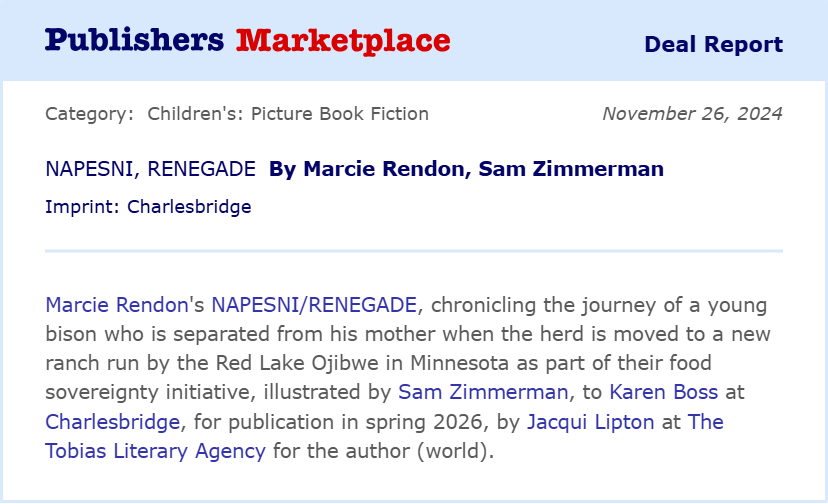Click the Imprint: Charlesbridge line
Image resolution: width=828 pixels, height=504 pixels.
(148, 207)
